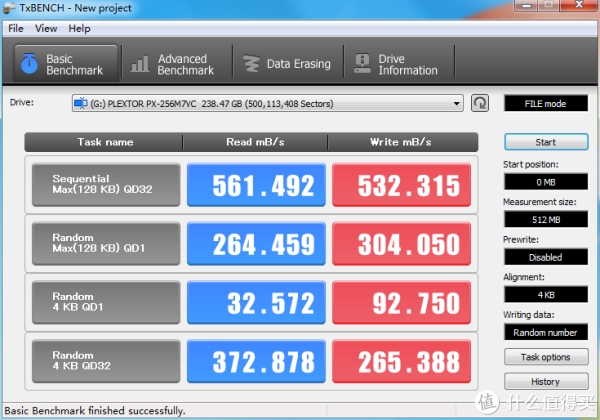This screenshot has height=420, width=600.
Task: Click the read result 264.459
Action: 256,244
